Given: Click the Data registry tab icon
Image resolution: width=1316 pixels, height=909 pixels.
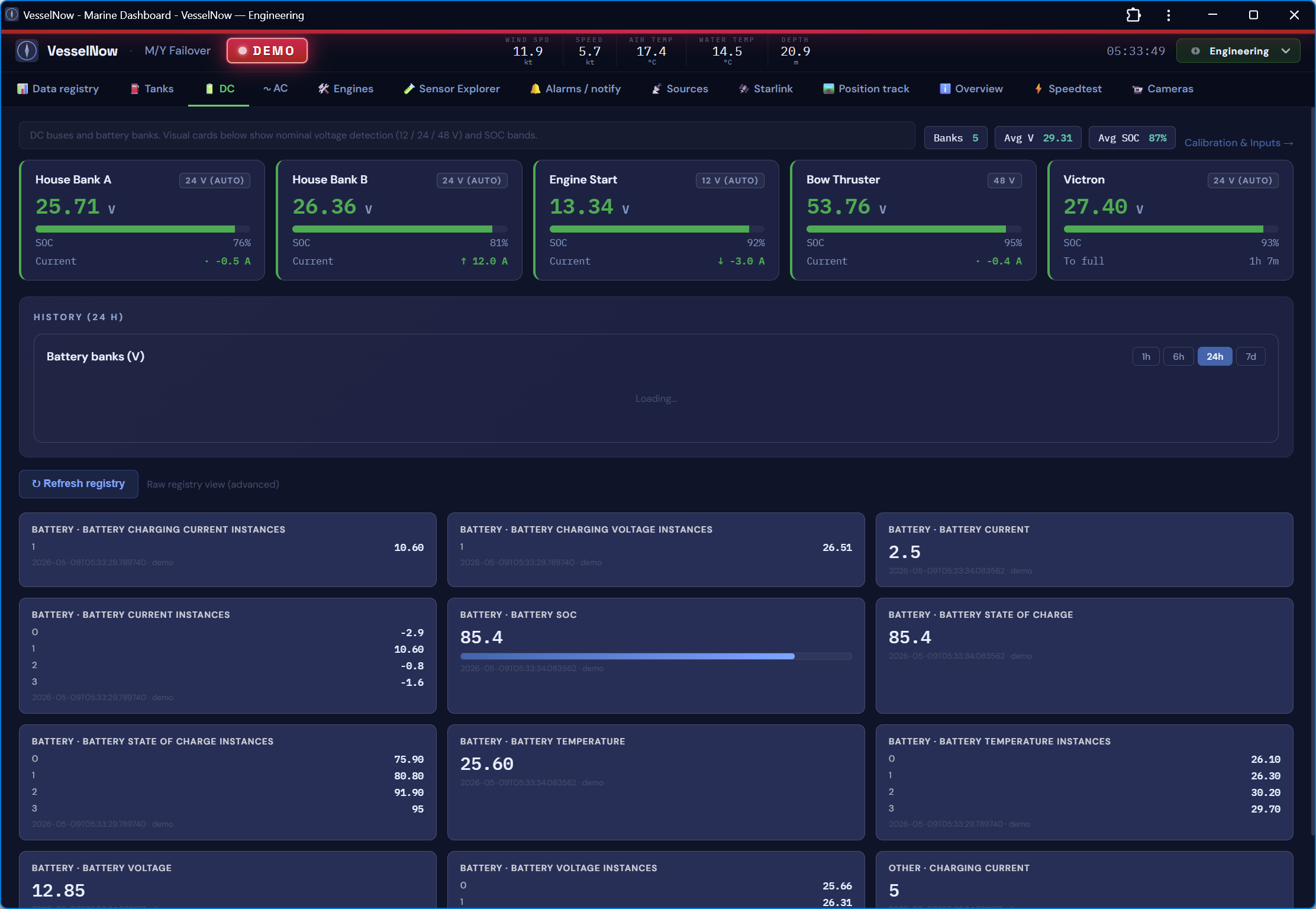Looking at the screenshot, I should pyautogui.click(x=22, y=89).
